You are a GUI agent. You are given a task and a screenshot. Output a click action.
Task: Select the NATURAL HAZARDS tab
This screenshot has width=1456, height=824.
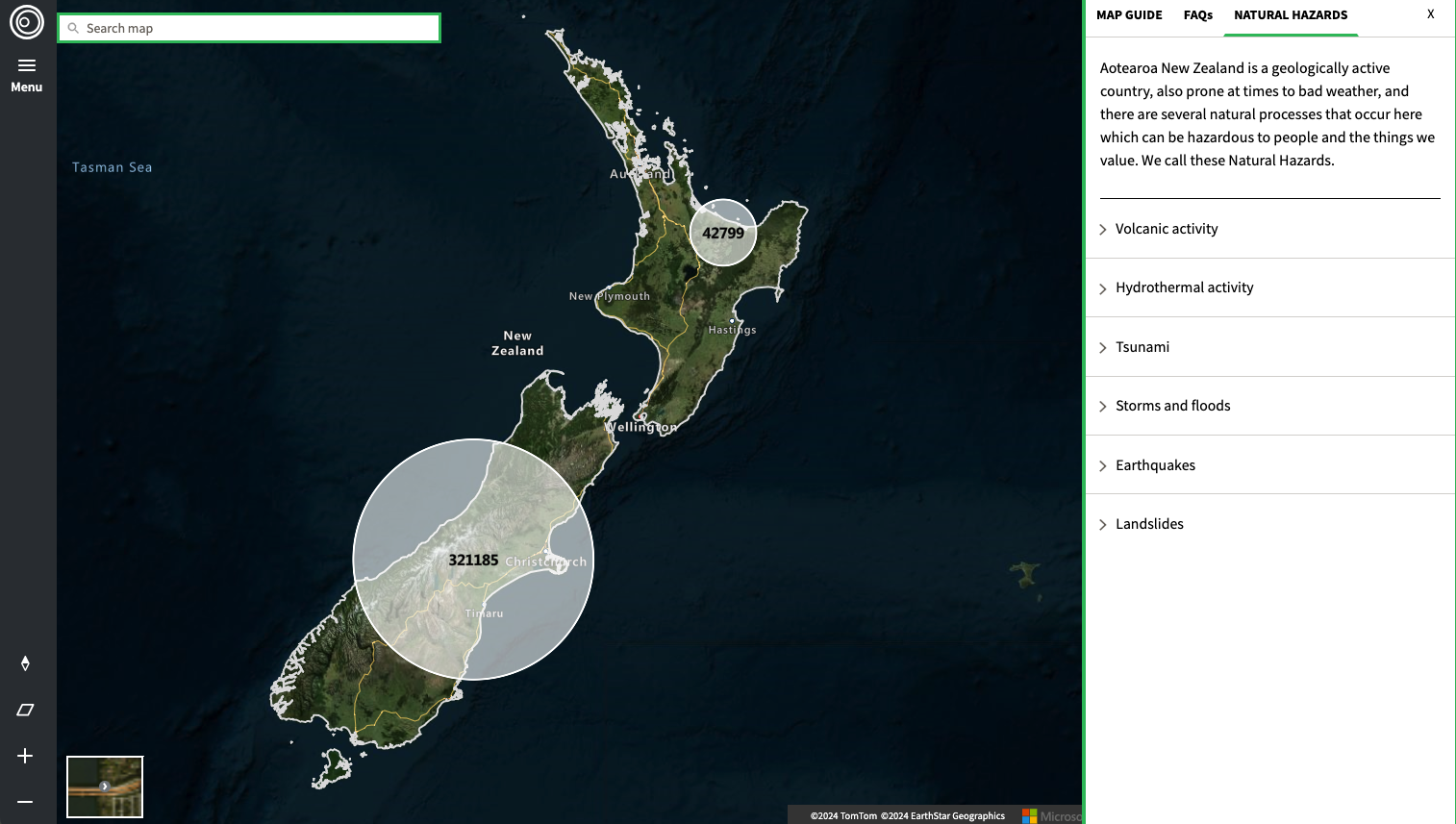click(1291, 15)
